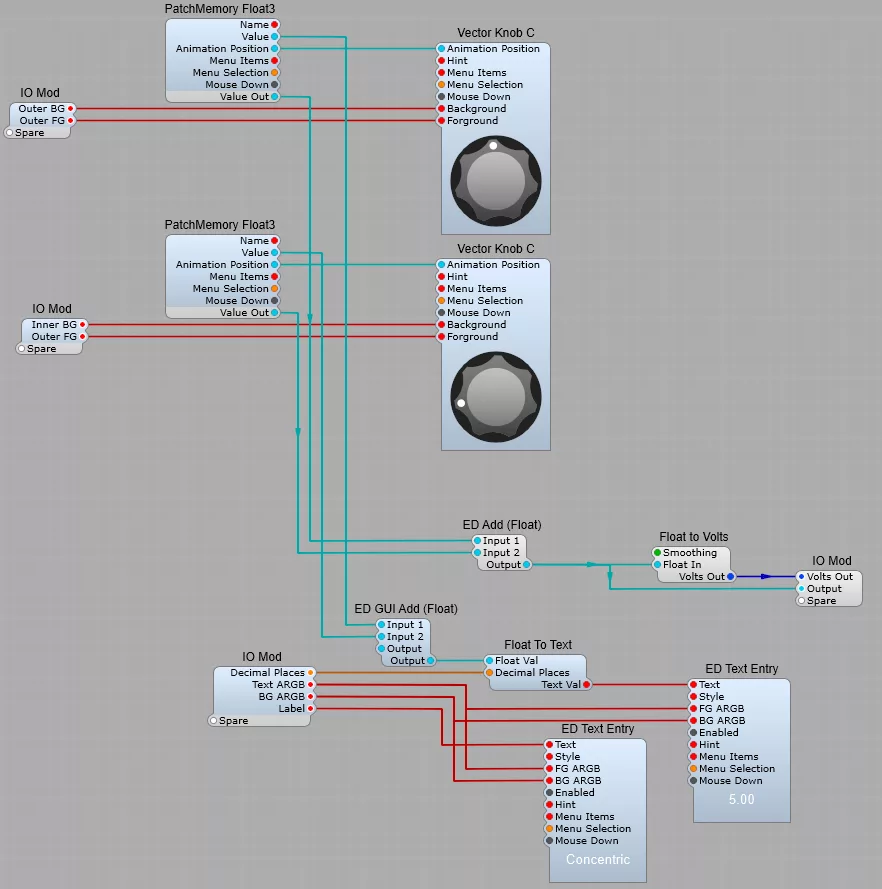Click the Float Val input pin
Image resolution: width=882 pixels, height=889 pixels.
(x=489, y=661)
